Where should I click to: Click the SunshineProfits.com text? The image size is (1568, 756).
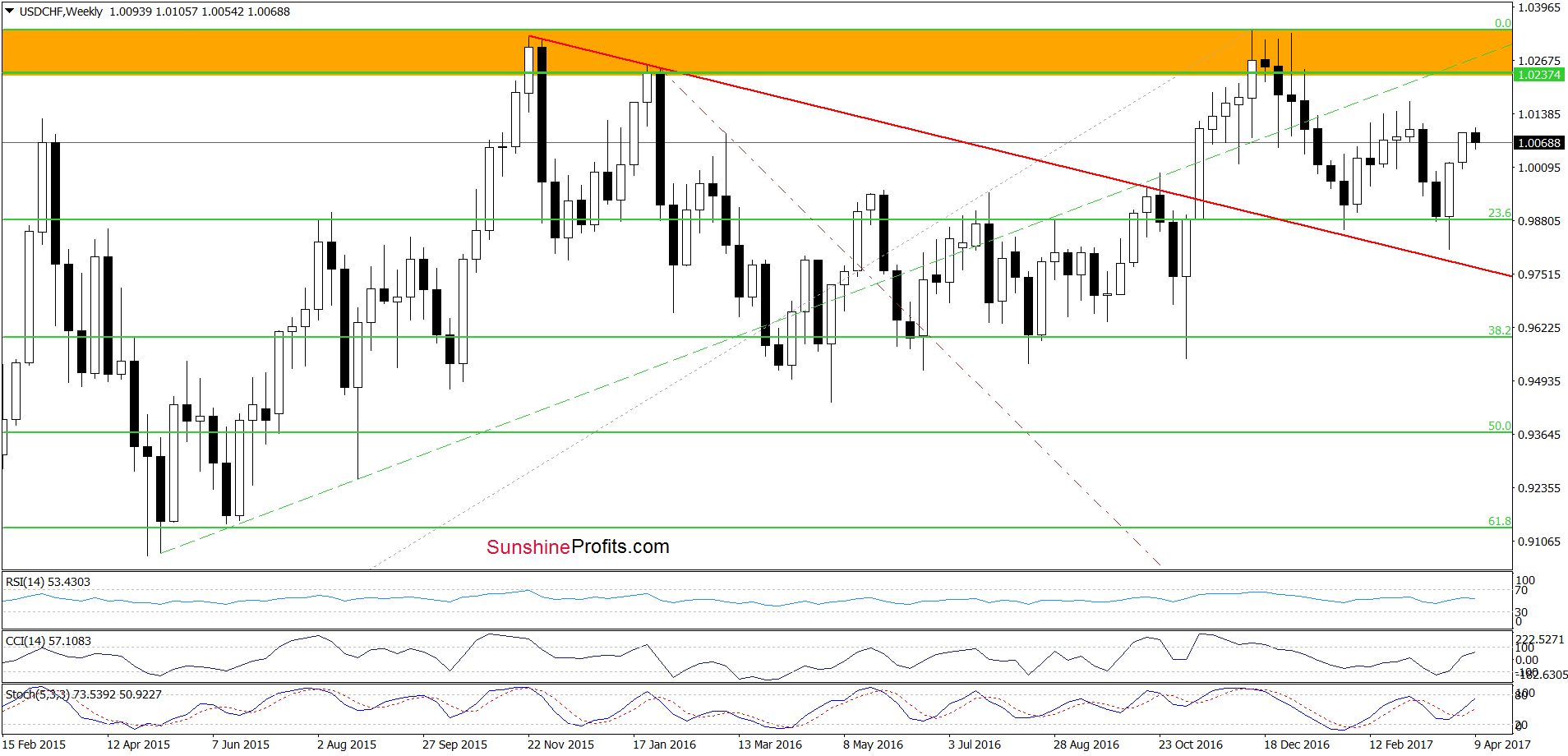pos(578,546)
